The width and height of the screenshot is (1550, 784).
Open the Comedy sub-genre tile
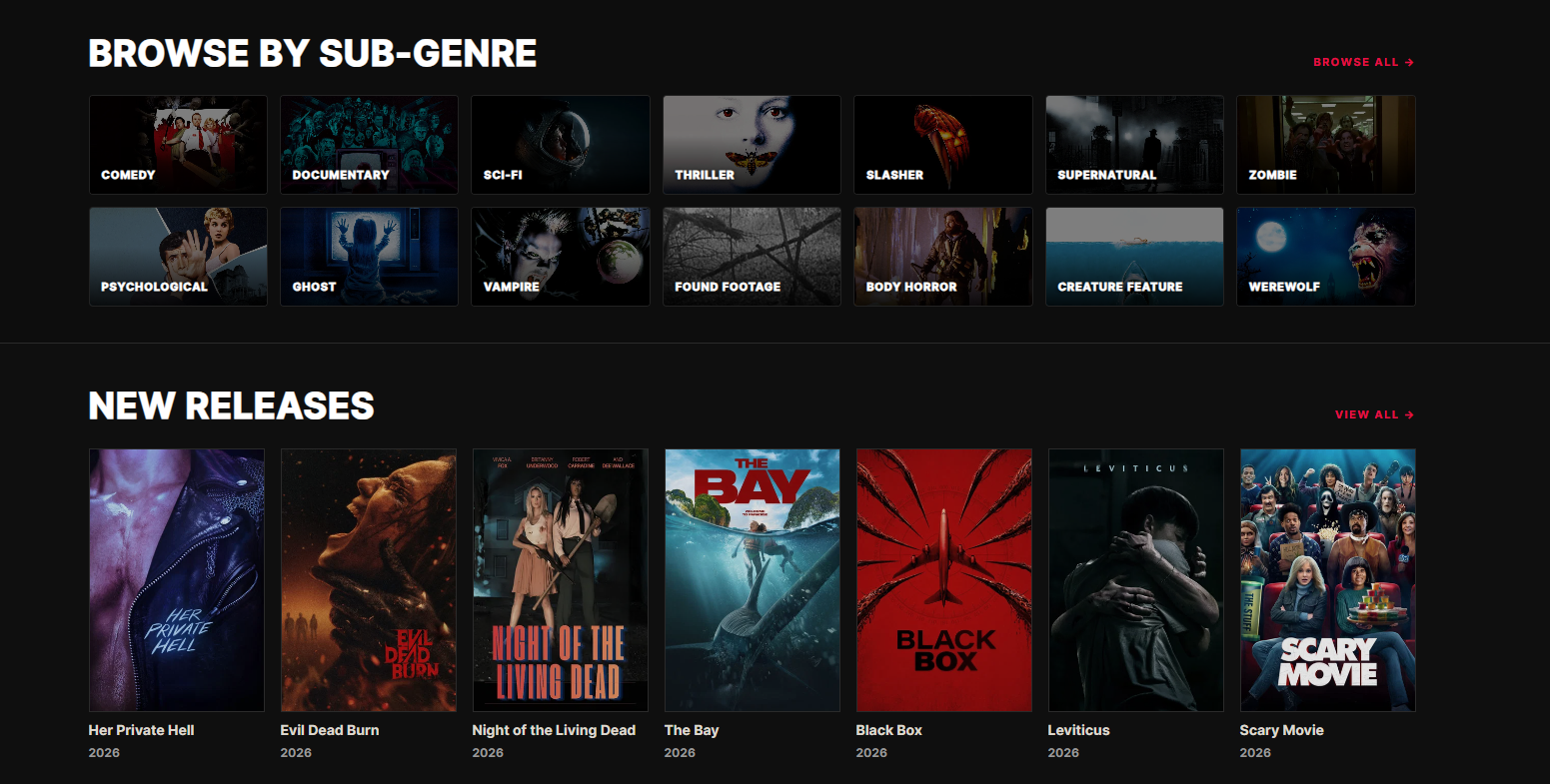click(178, 145)
